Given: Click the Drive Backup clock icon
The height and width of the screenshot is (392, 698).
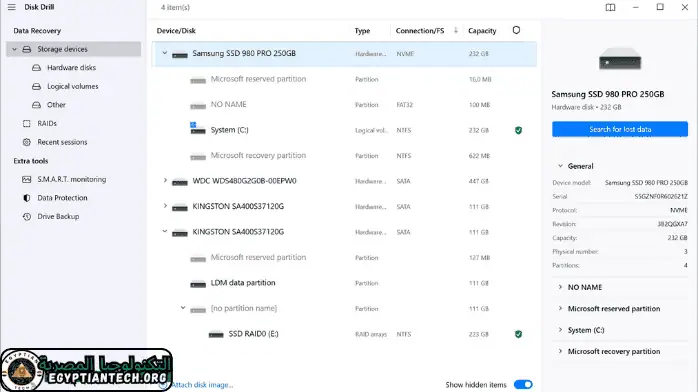Looking at the screenshot, I should [x=27, y=217].
